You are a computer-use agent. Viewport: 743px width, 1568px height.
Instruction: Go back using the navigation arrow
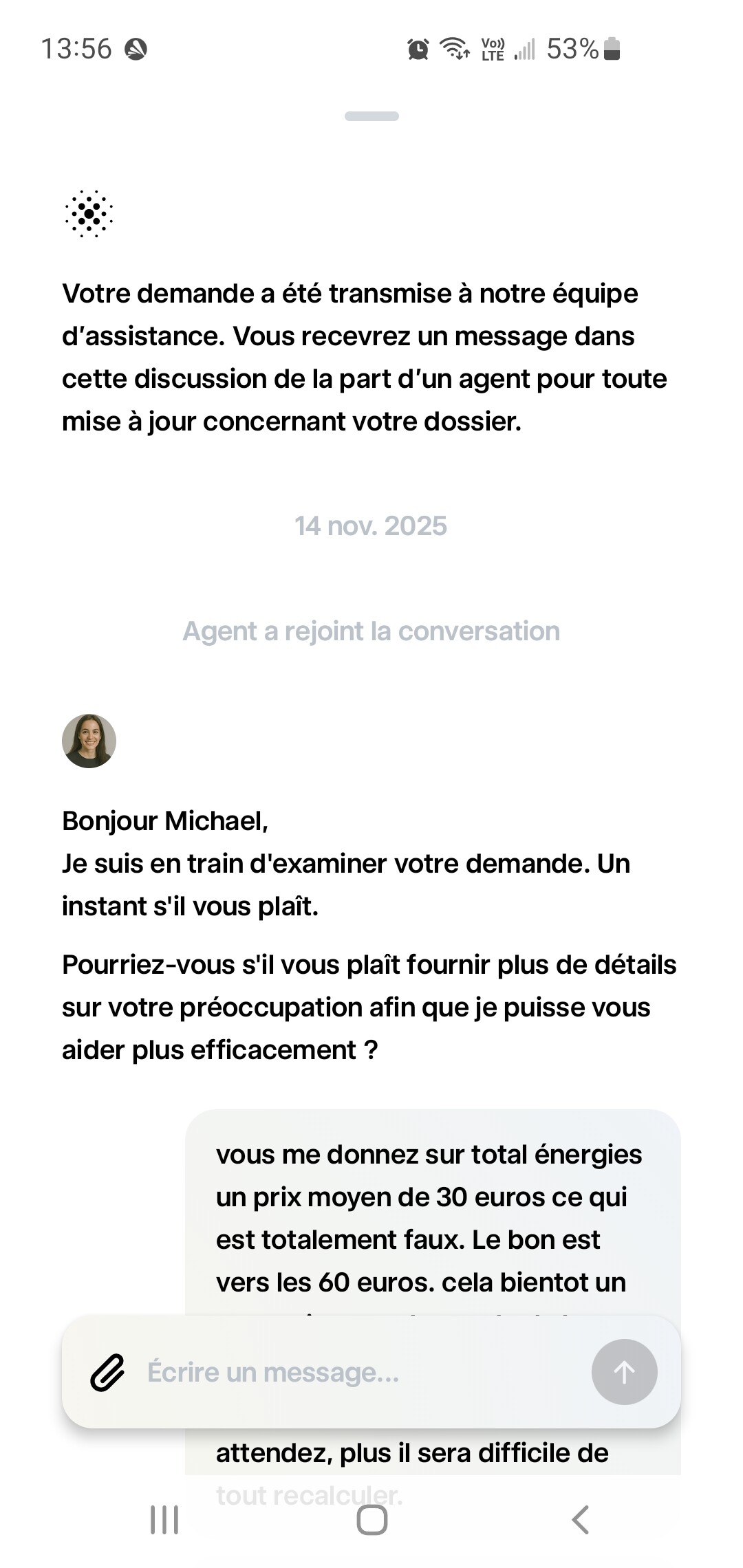coord(580,1519)
